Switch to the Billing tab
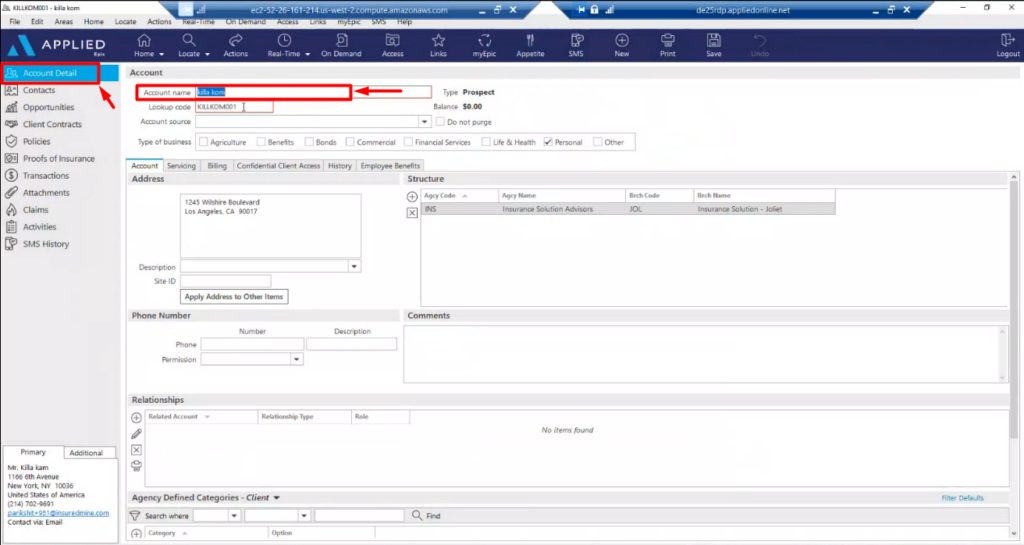The width and height of the screenshot is (1024, 545). [217, 166]
